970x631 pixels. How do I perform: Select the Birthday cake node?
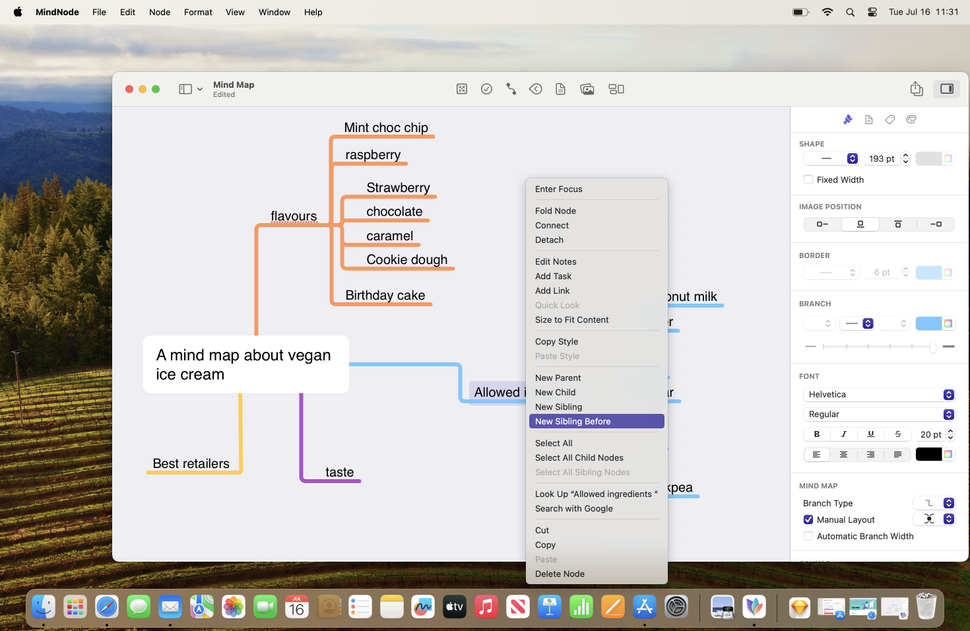pos(385,295)
